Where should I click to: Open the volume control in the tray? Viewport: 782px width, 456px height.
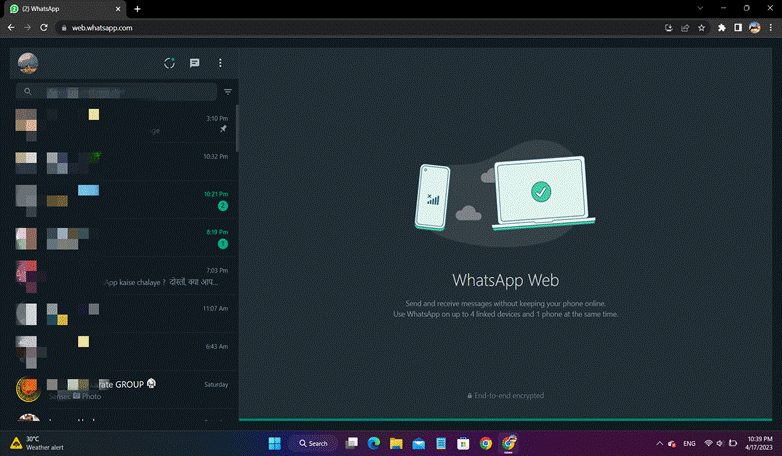pyautogui.click(x=720, y=443)
